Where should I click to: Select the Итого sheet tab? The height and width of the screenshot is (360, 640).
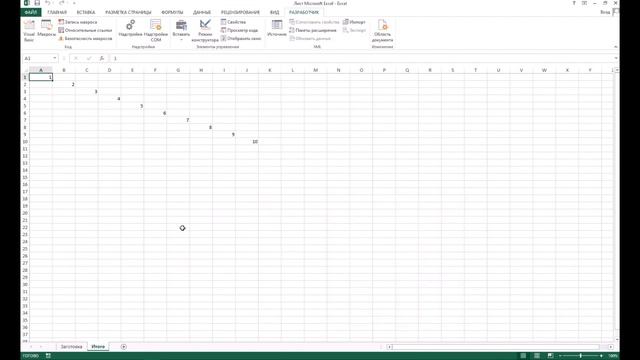point(98,347)
